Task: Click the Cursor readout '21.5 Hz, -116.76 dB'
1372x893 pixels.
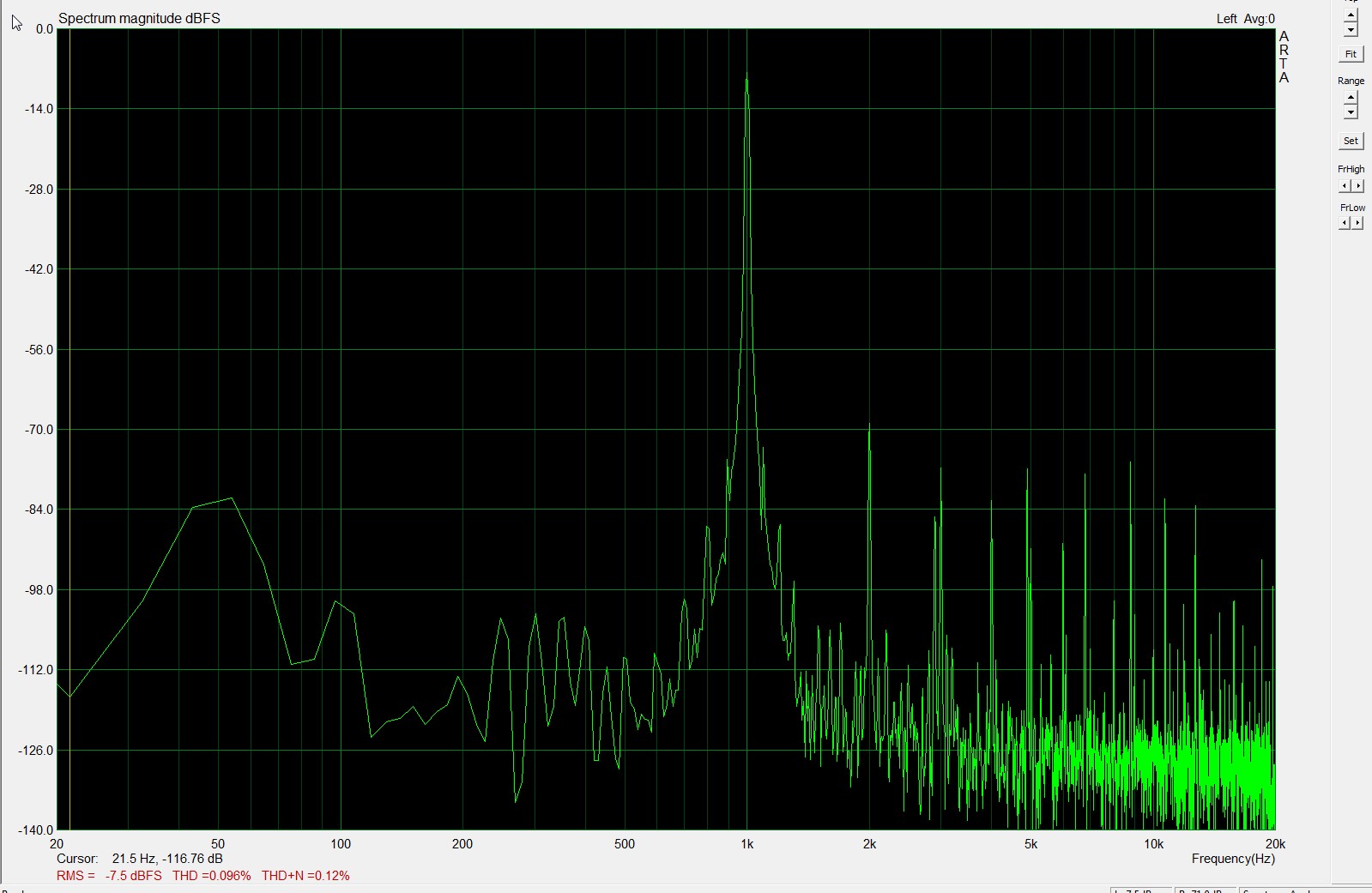Action: point(167,859)
